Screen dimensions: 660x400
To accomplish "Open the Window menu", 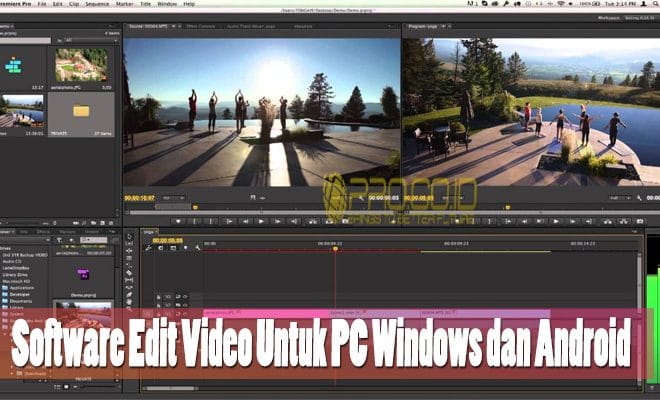I will (167, 4).
